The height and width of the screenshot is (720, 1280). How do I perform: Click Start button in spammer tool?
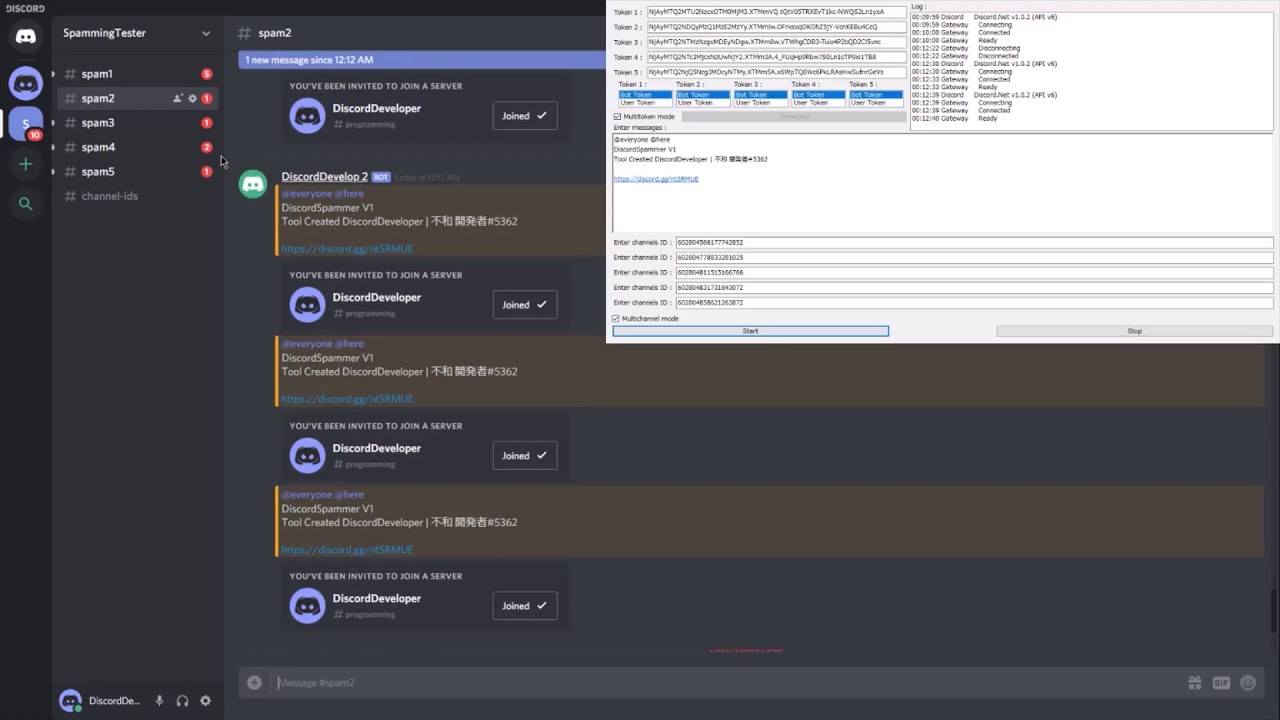click(750, 331)
